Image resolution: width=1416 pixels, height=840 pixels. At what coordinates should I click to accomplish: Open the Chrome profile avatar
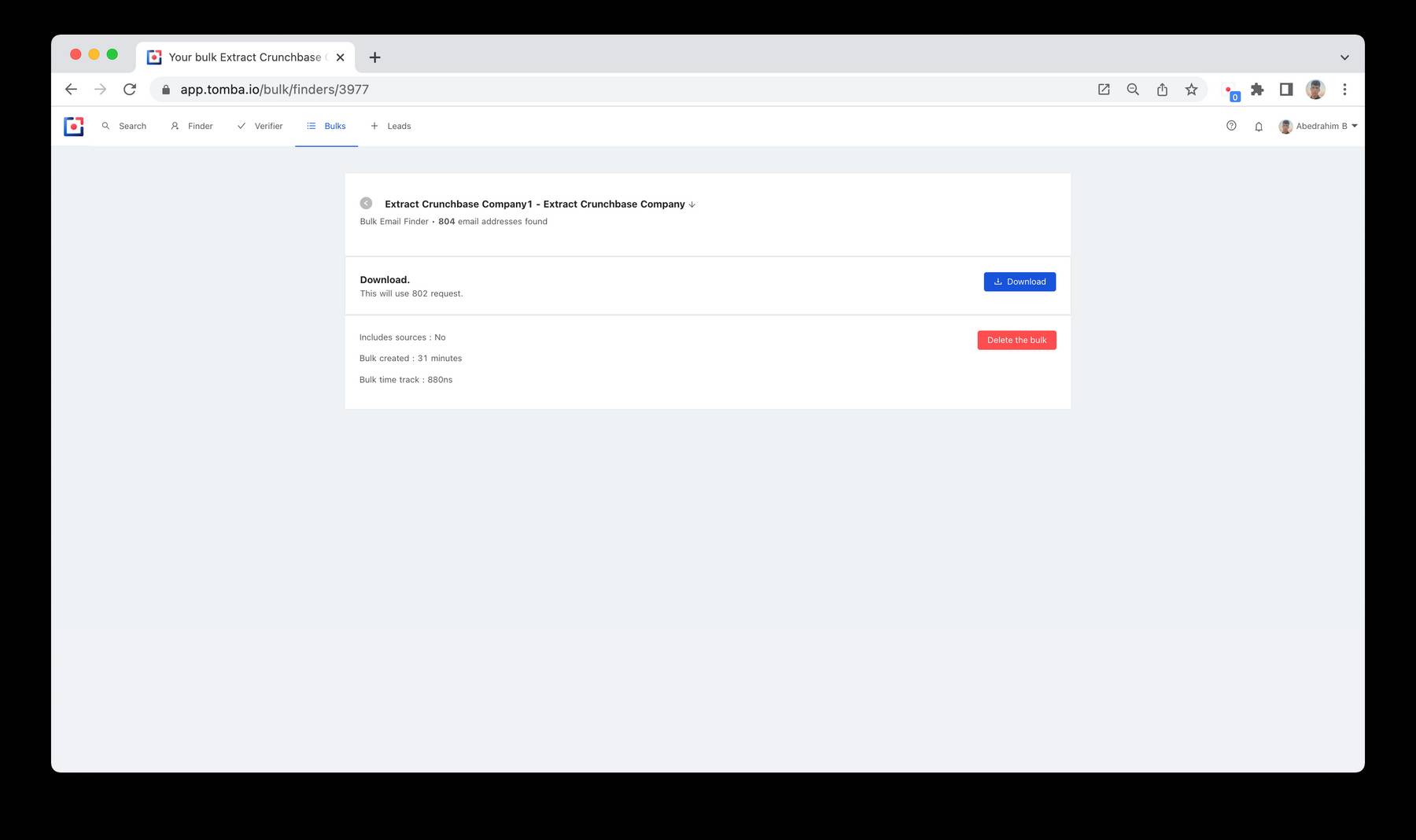coord(1315,90)
